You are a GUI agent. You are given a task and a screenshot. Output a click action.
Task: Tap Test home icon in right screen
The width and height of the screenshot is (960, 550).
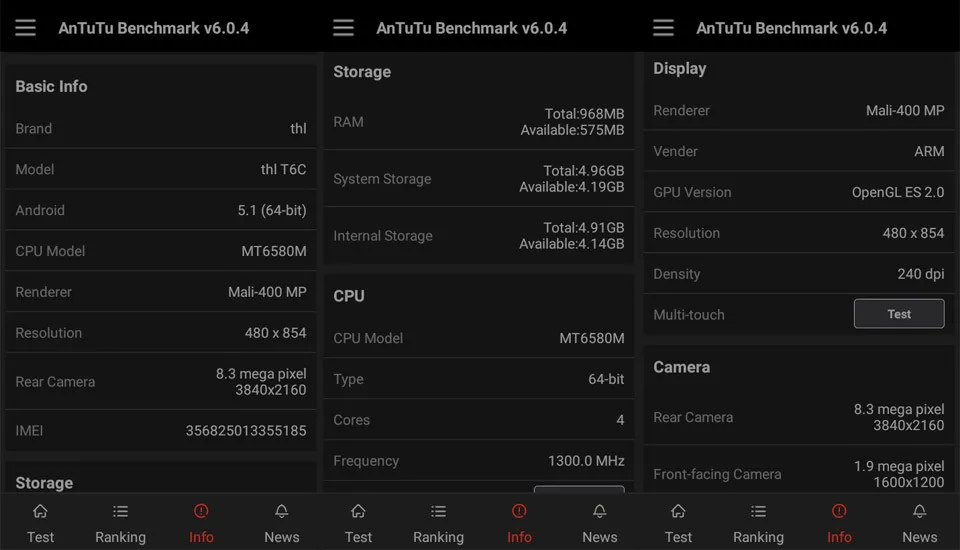point(678,511)
